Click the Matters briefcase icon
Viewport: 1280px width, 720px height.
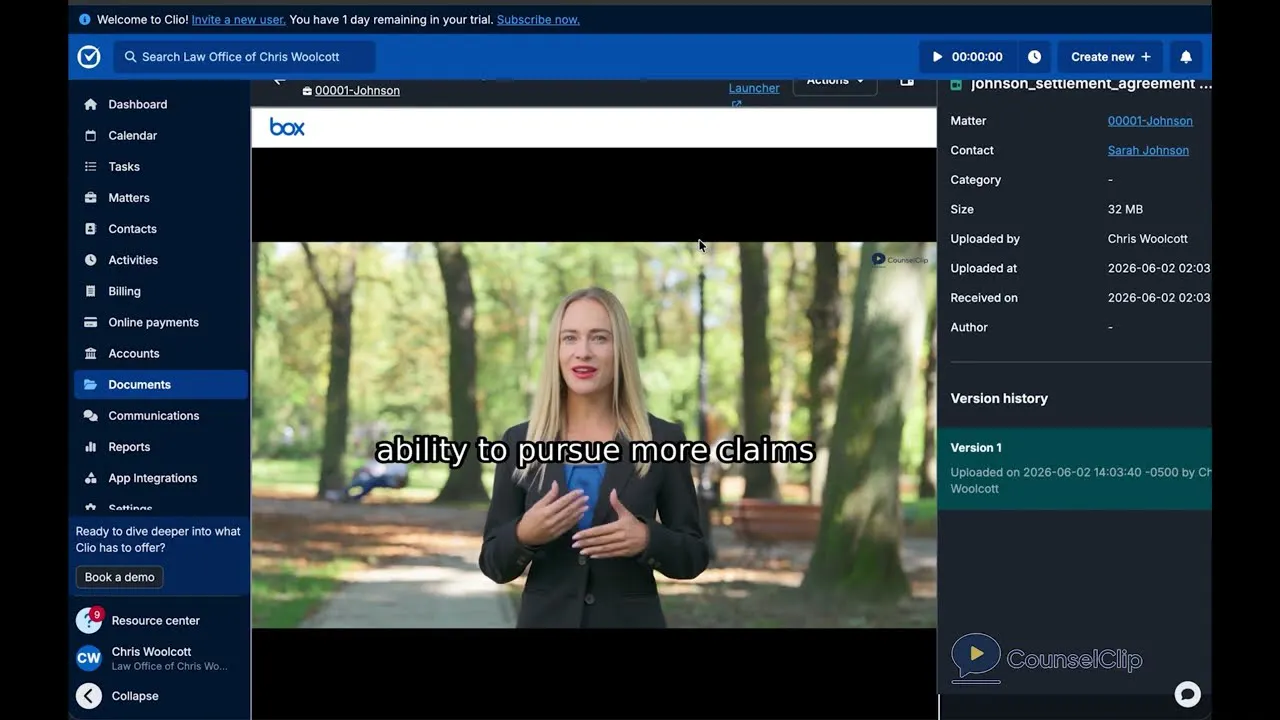91,198
